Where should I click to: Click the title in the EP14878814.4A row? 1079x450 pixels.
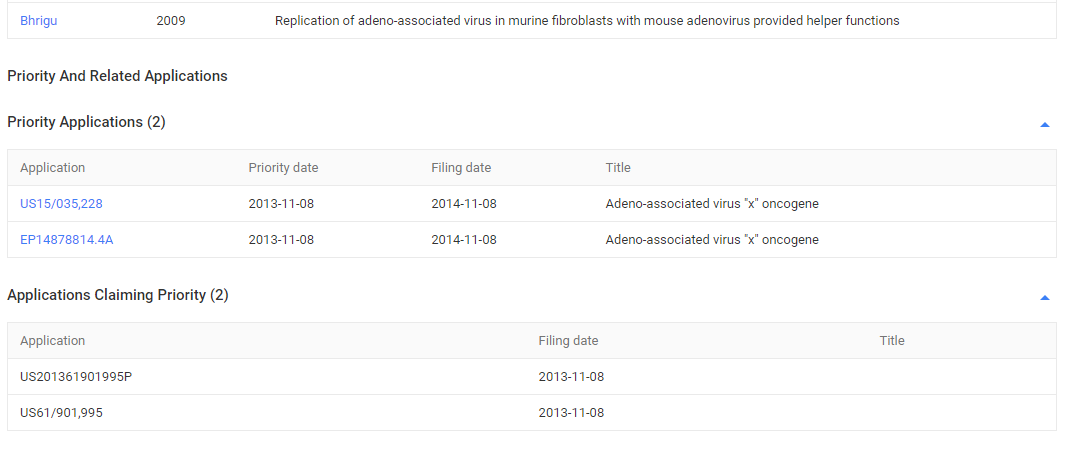point(712,240)
